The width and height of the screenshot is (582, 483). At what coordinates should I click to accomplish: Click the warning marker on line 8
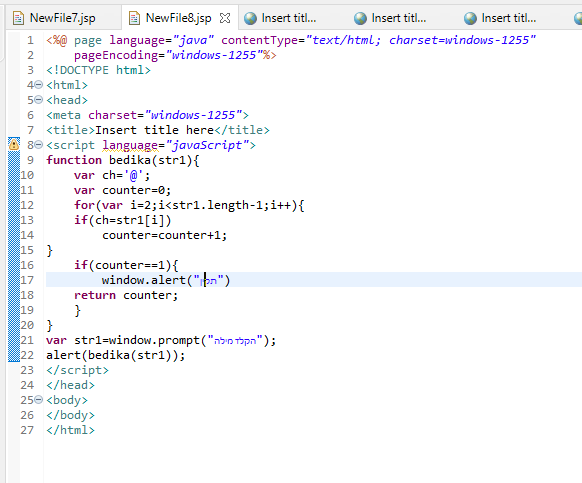click(14, 144)
